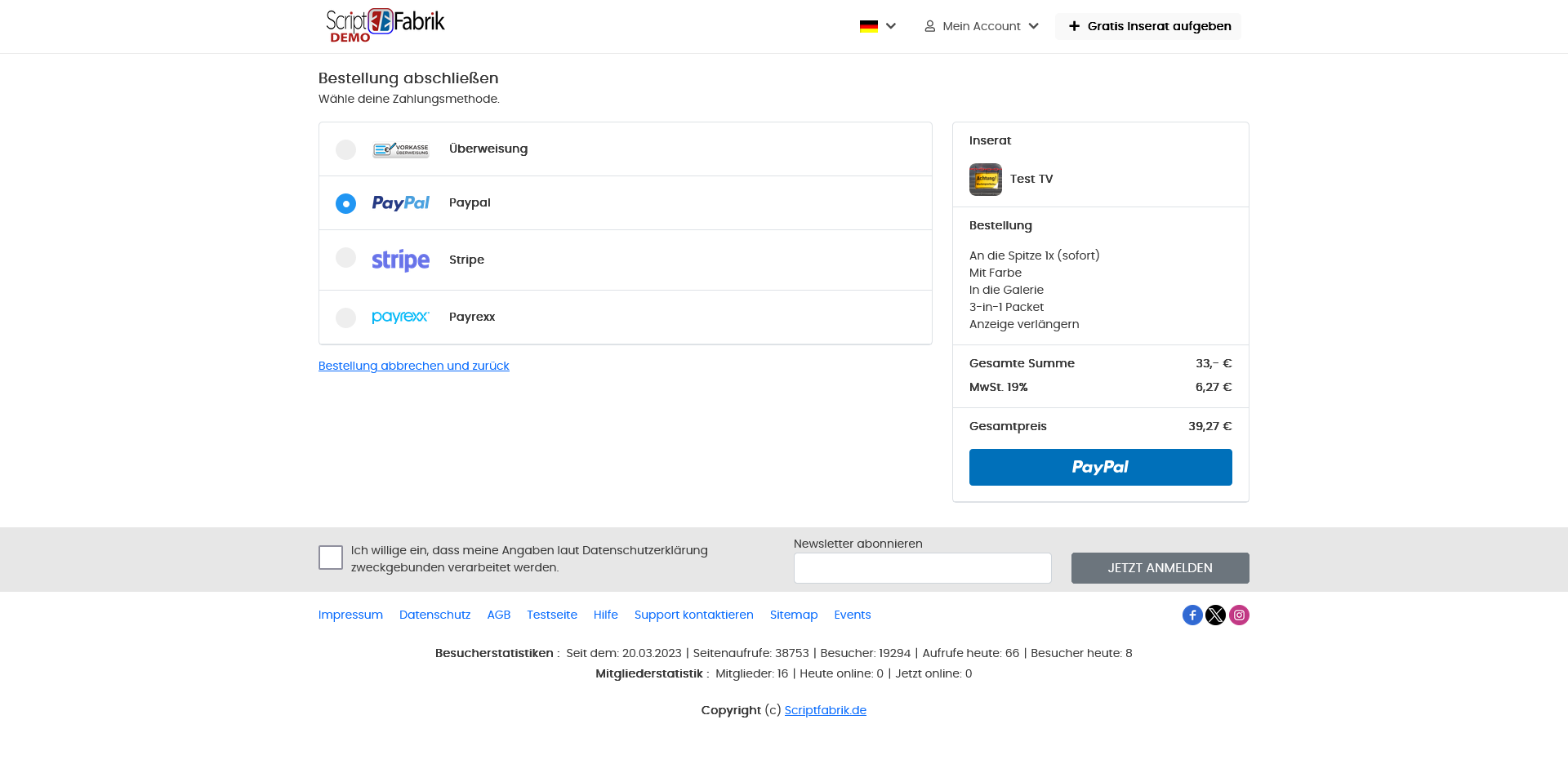Image resolution: width=1568 pixels, height=773 pixels.
Task: Follow the Scriptfabrik.de copyright link
Action: 826,710
